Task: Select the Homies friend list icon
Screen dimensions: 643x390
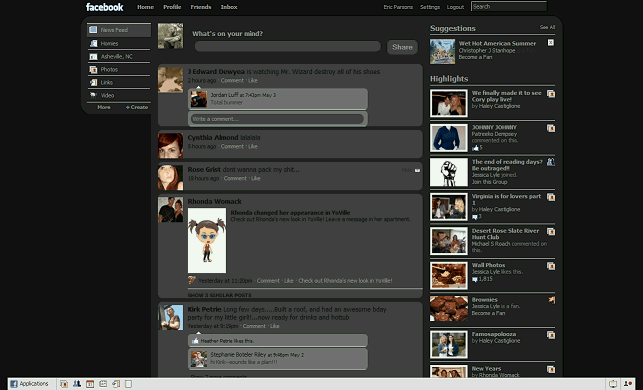Action: [93, 43]
